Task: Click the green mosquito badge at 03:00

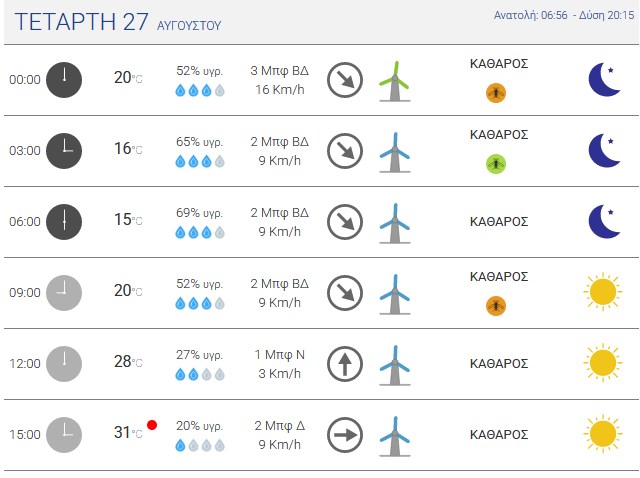Action: 496,164
